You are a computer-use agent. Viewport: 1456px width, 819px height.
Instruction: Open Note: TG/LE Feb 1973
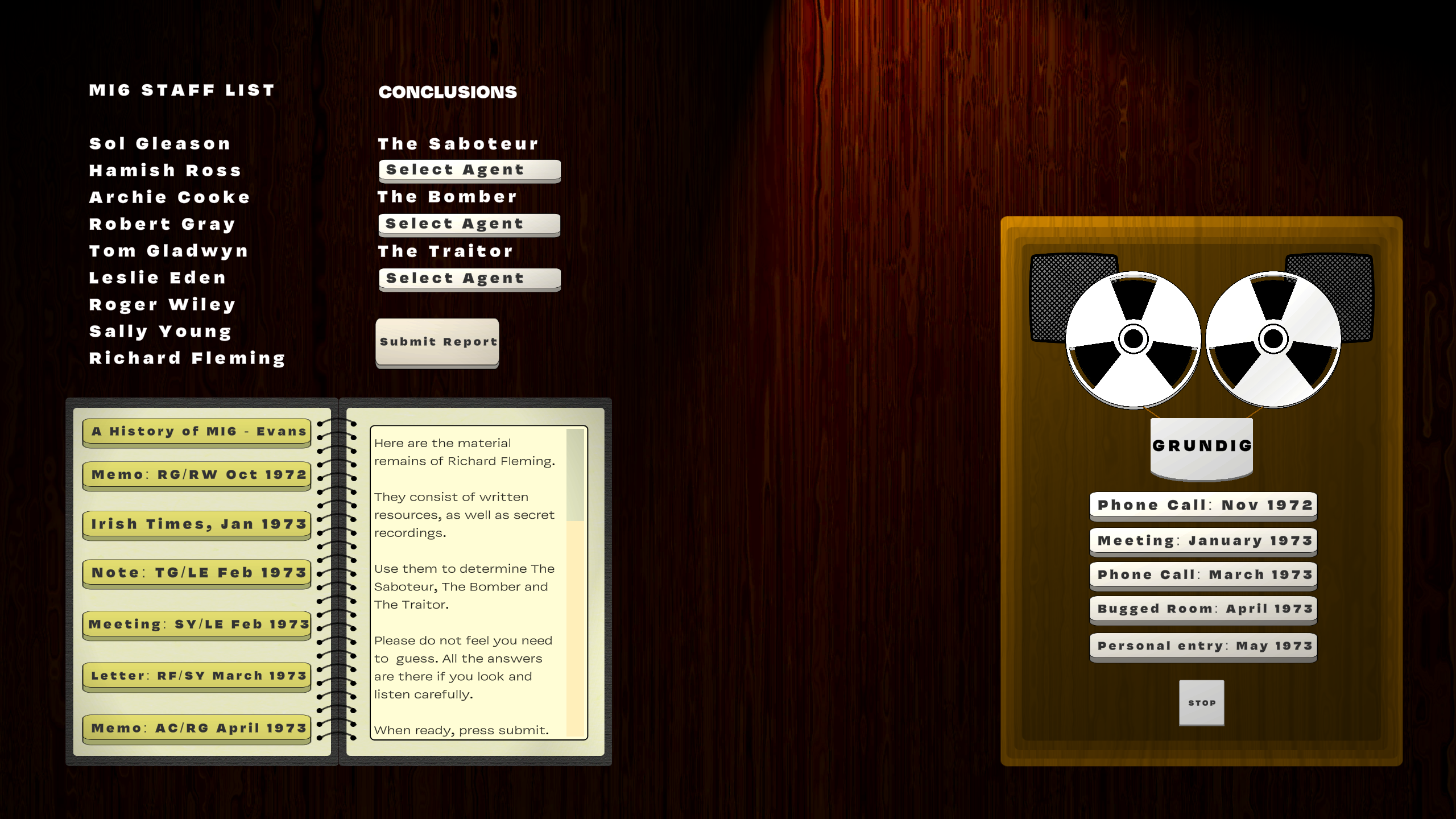197,573
